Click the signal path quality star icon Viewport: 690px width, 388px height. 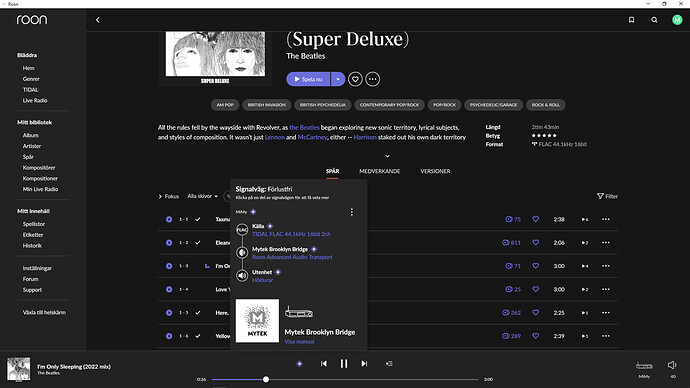point(299,364)
